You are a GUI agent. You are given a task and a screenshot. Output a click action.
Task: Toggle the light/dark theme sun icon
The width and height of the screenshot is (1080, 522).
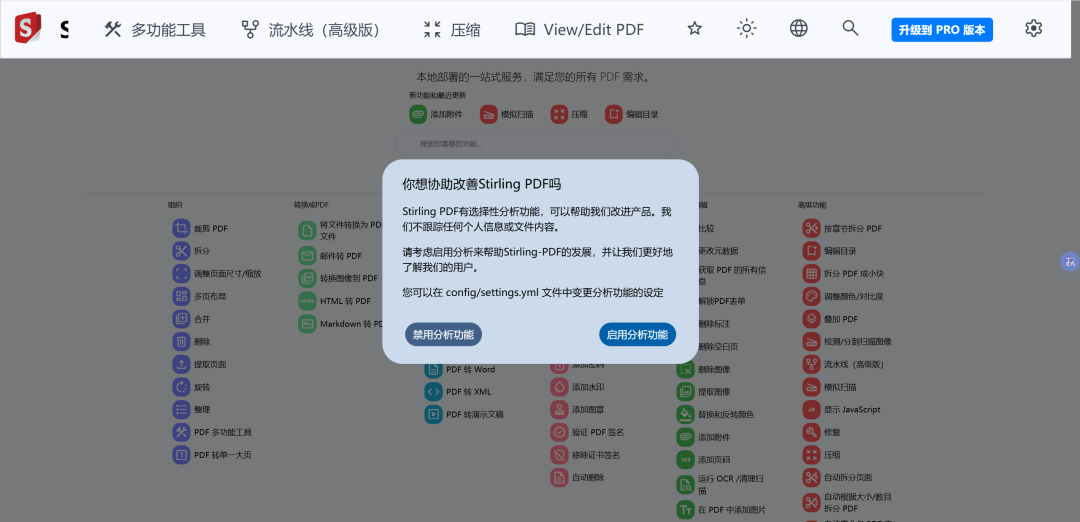click(747, 29)
